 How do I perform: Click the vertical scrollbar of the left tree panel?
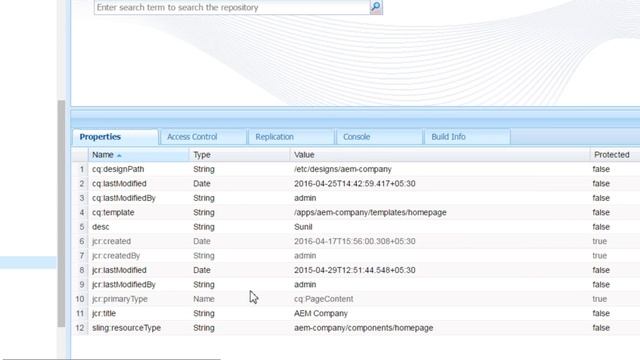(x=61, y=213)
